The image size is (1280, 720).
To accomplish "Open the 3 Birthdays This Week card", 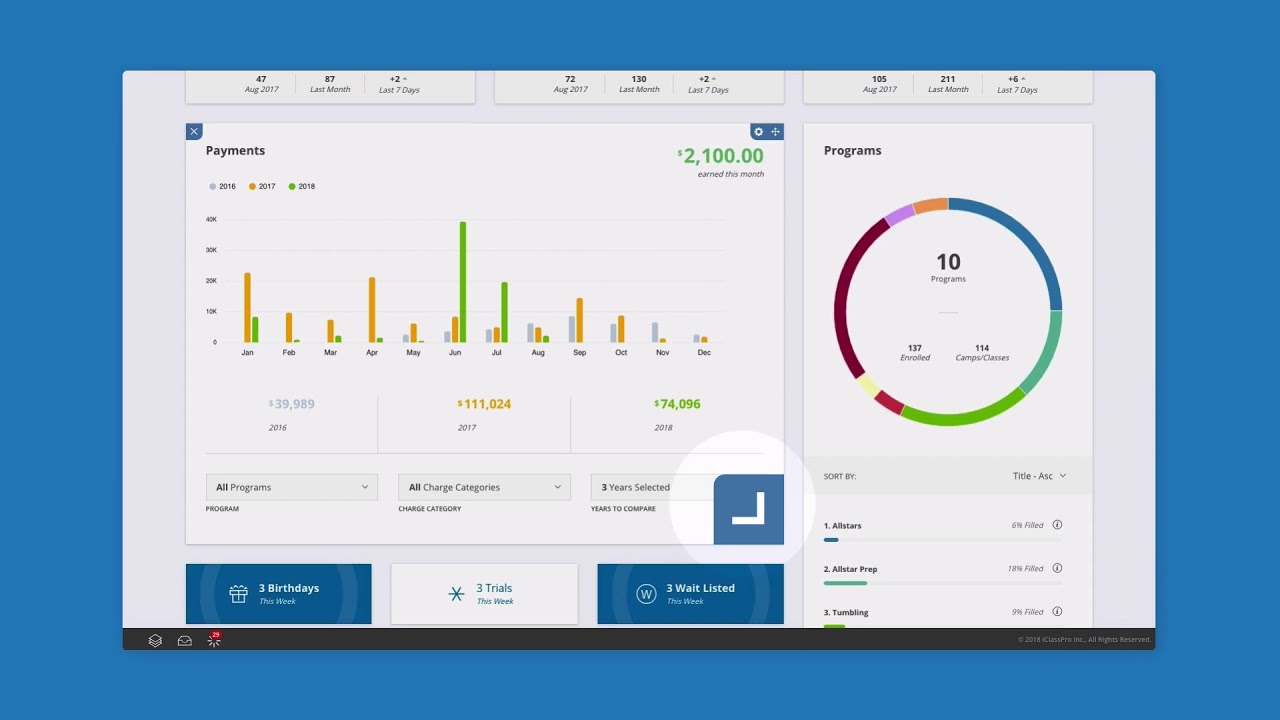I will pos(278,594).
